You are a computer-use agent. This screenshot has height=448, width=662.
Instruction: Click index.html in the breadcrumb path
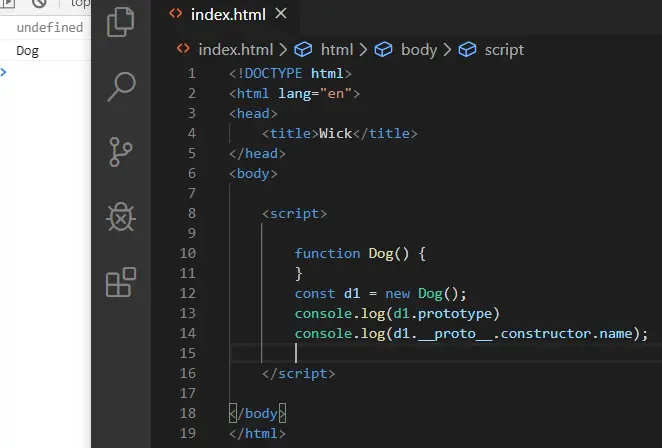[x=236, y=50]
